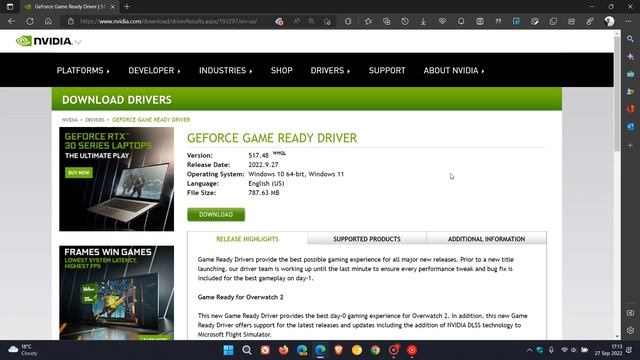Switch to ADDITIONAL INFORMATION tab
The image size is (640, 360).
[x=486, y=239]
